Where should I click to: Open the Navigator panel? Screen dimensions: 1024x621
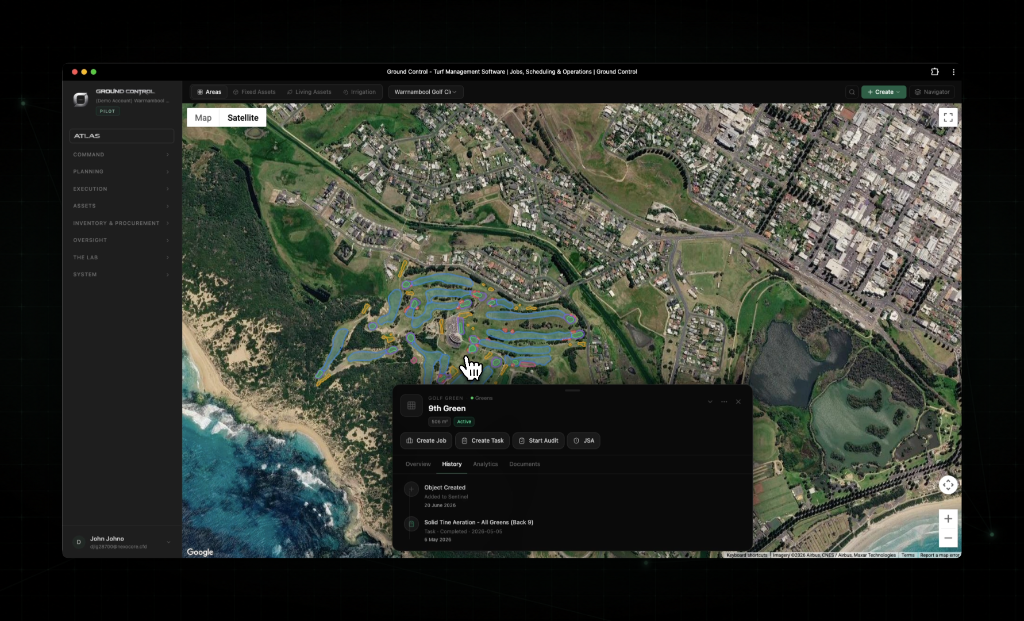(x=932, y=92)
